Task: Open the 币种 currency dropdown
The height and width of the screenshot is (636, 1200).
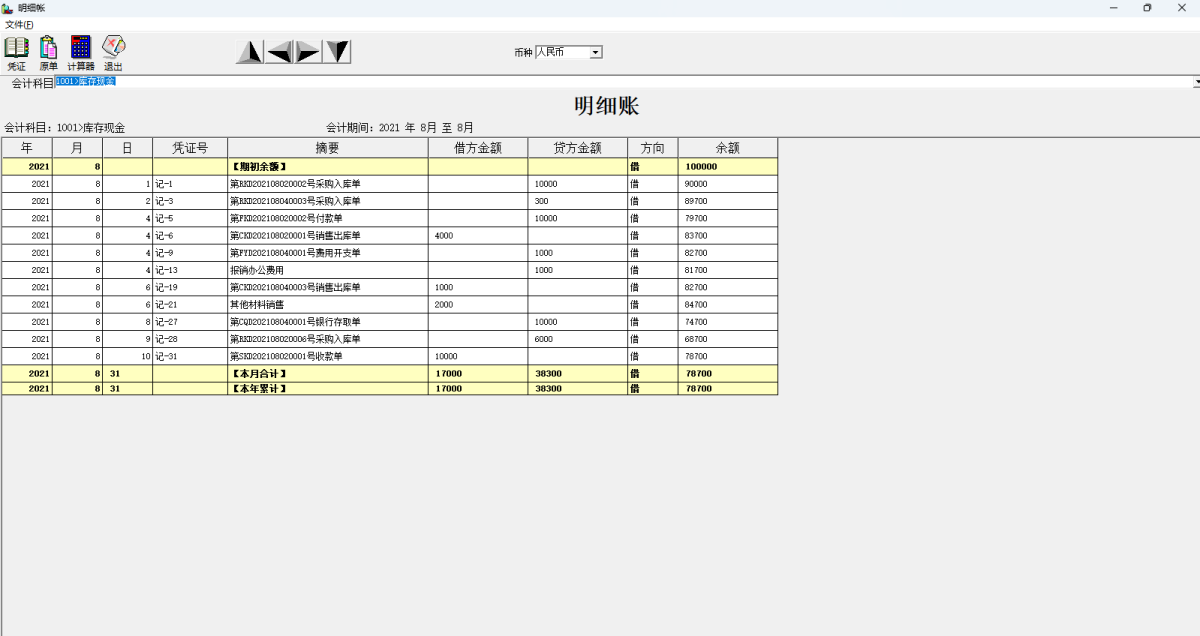Action: [x=594, y=52]
